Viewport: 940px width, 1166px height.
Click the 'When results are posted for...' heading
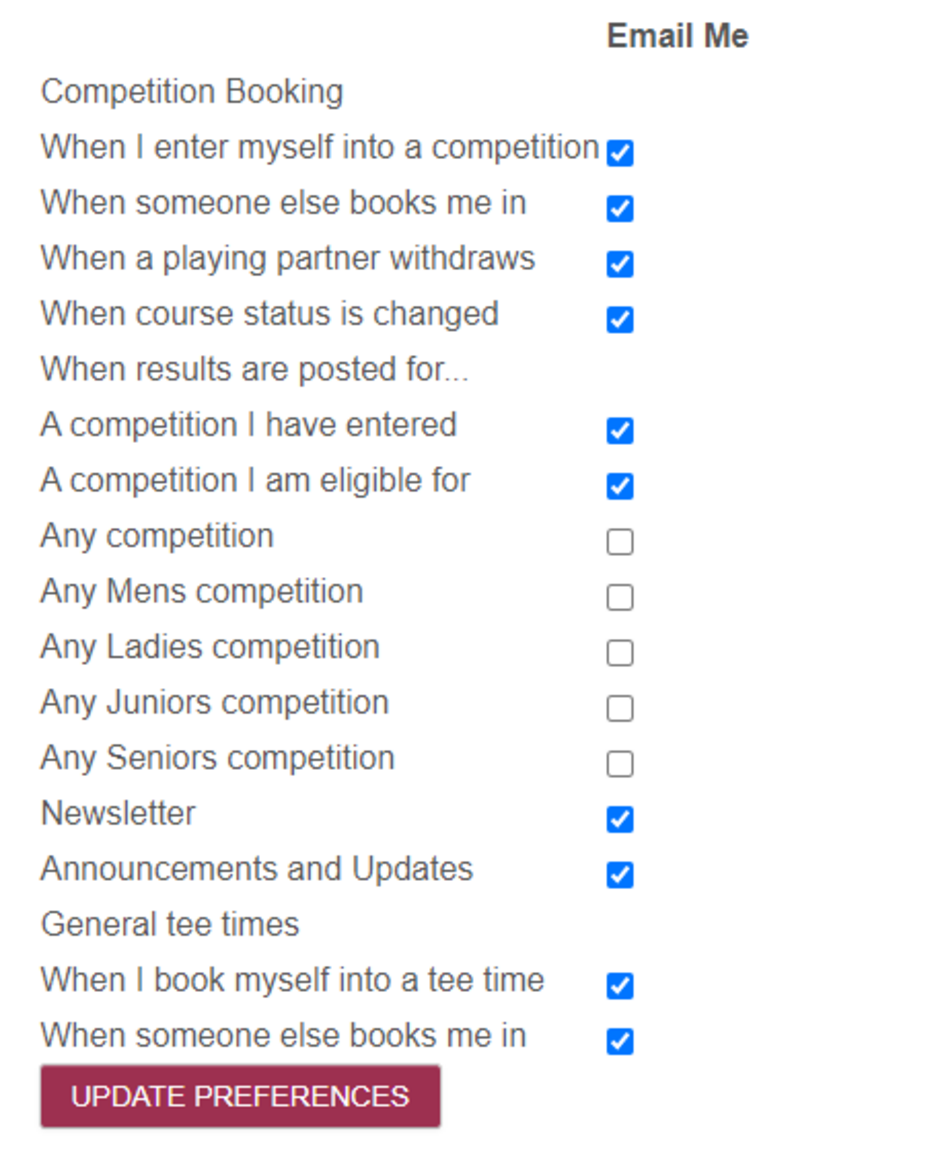(x=254, y=369)
